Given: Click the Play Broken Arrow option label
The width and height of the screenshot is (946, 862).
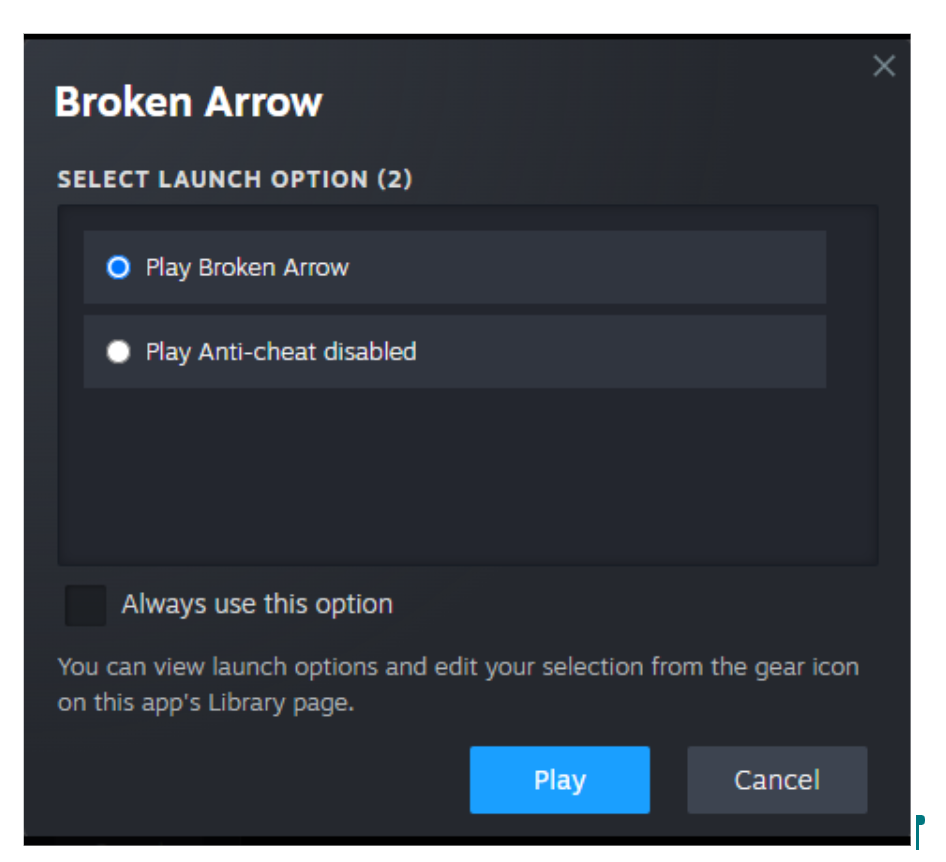Looking at the screenshot, I should pyautogui.click(x=247, y=268).
